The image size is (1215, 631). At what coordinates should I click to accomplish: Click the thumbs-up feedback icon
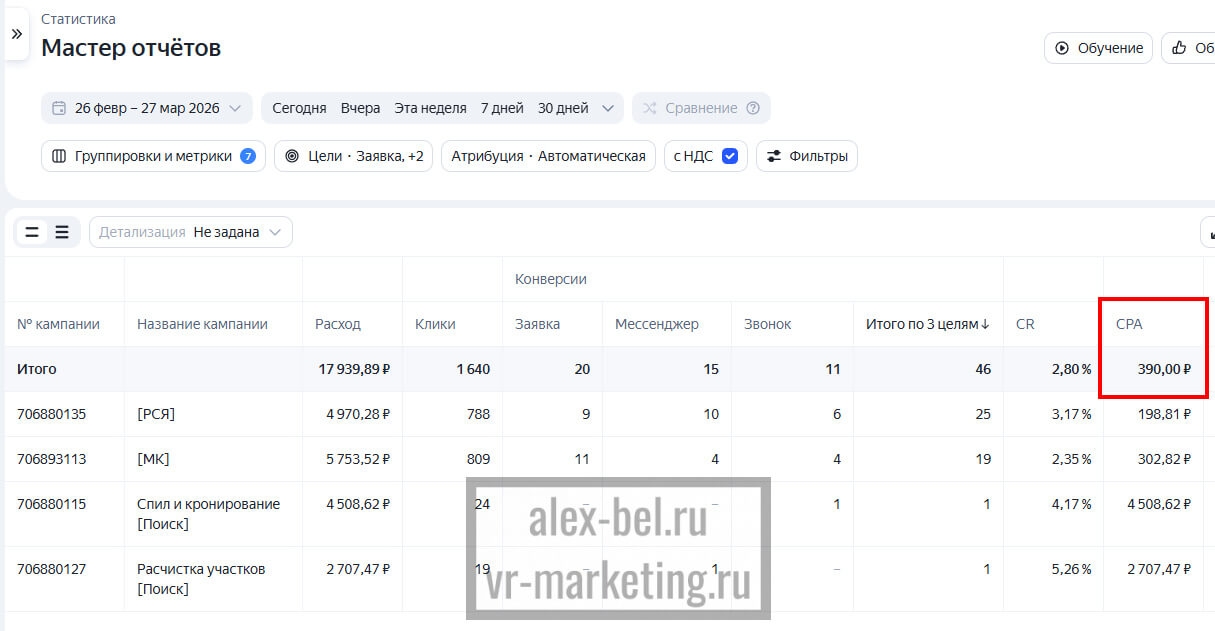pos(1179,48)
